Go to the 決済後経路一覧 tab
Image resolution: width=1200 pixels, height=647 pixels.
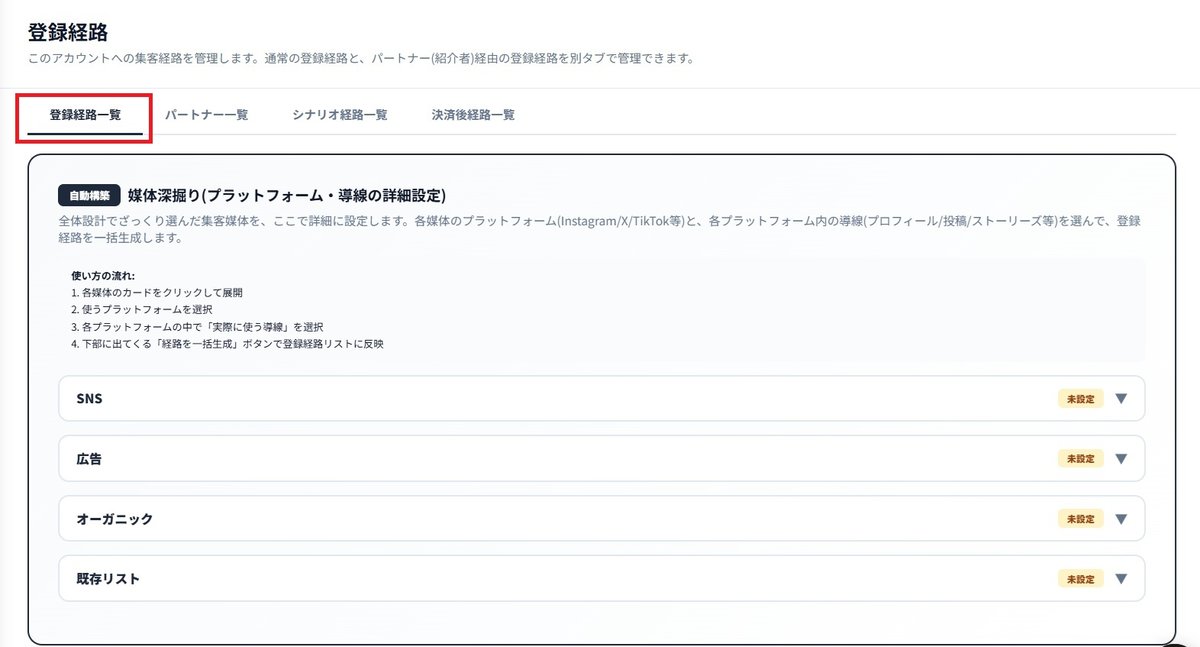(x=474, y=115)
